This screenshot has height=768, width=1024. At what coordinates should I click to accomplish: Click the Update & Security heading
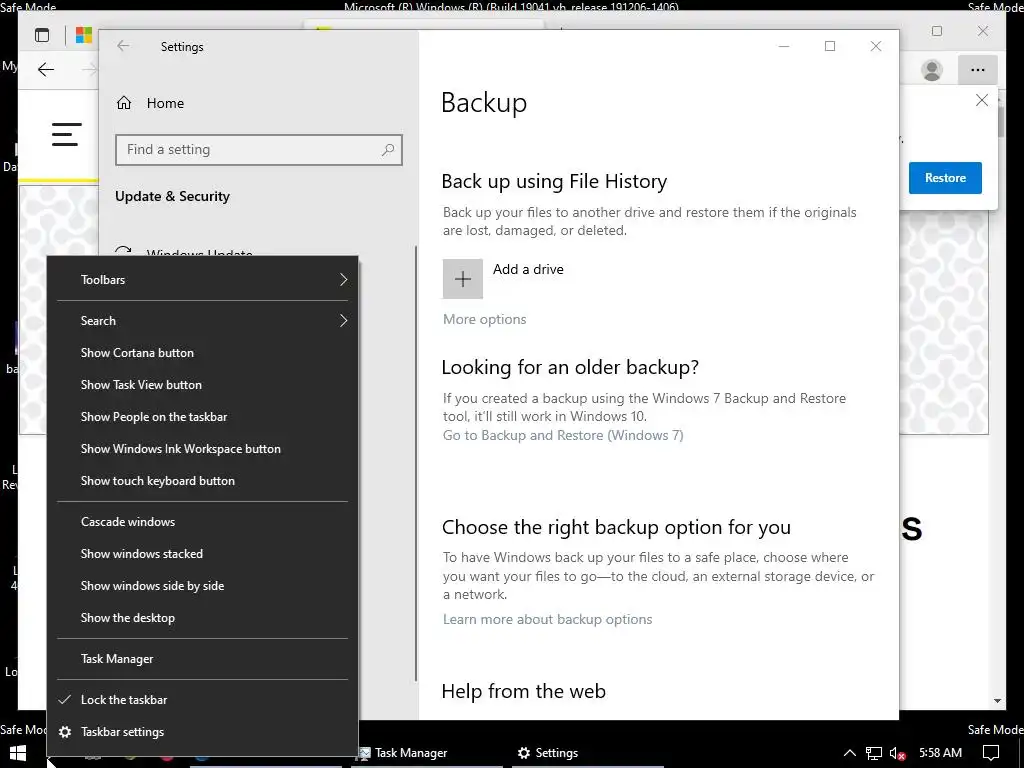(x=172, y=197)
